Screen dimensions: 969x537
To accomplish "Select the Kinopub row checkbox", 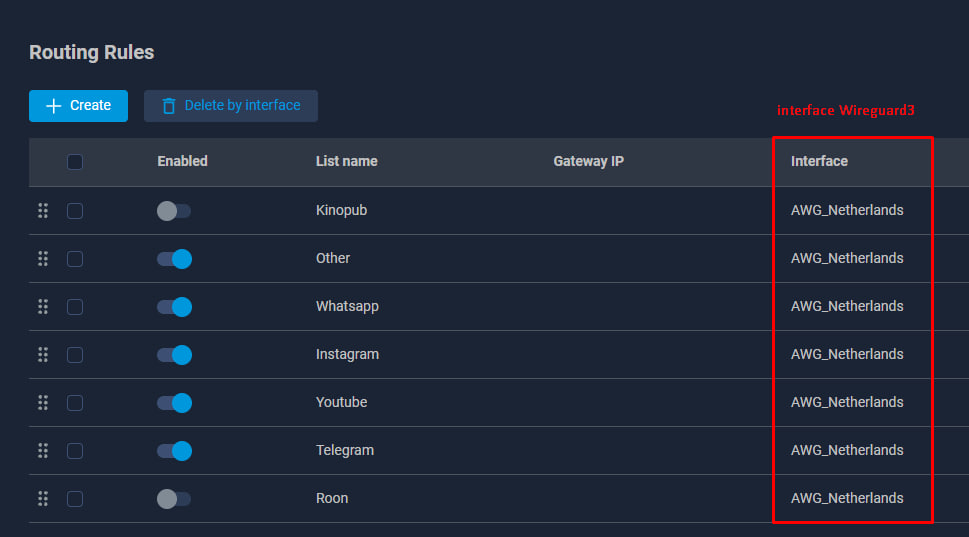I will point(75,211).
